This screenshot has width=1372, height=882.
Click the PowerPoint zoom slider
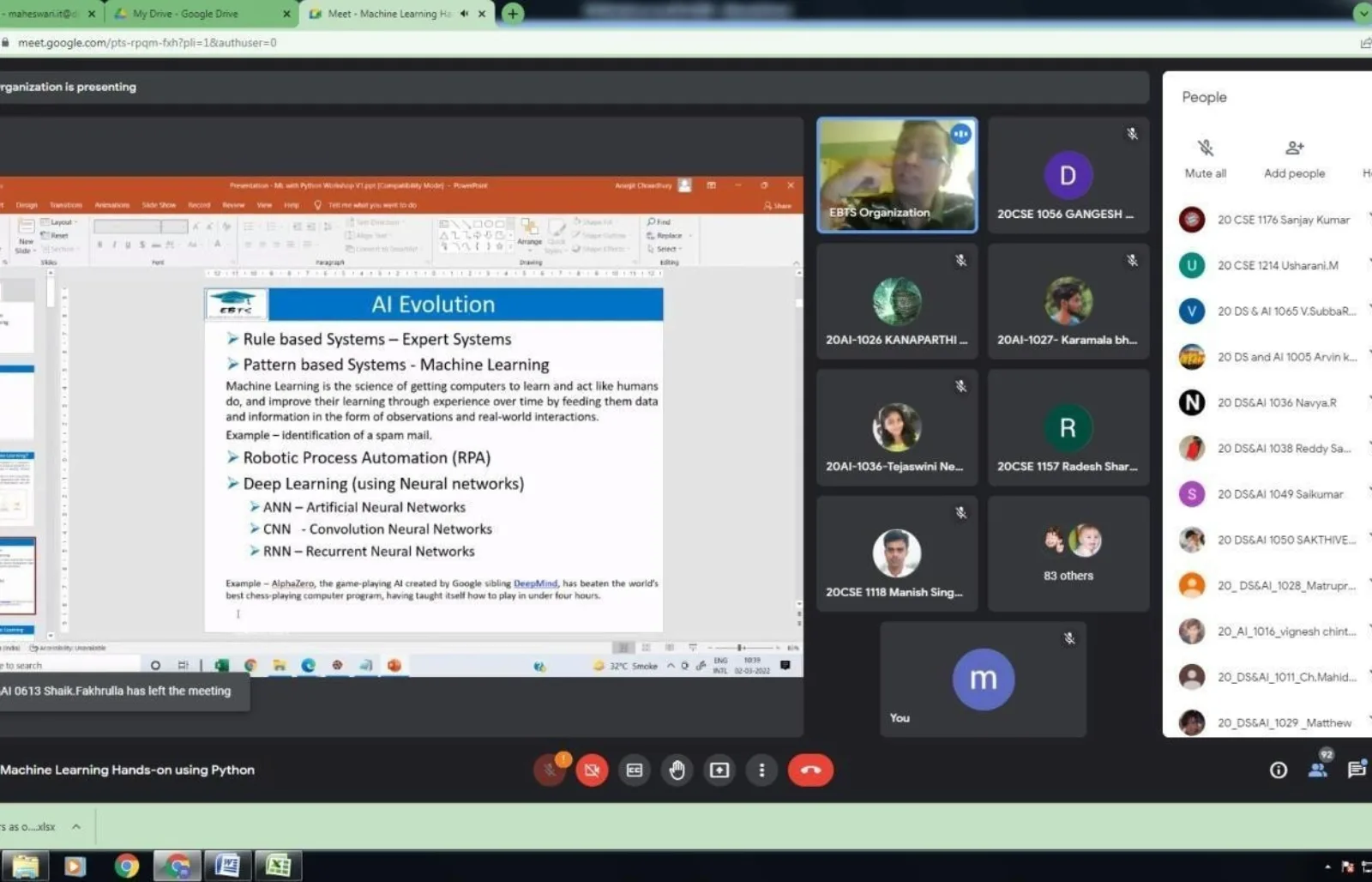point(740,648)
